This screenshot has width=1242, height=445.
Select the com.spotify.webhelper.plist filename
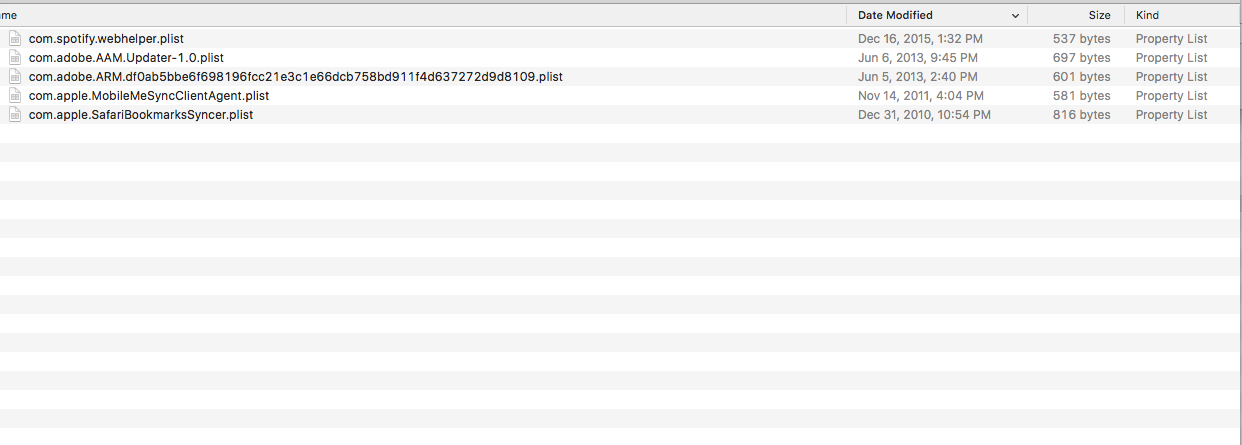tap(106, 38)
